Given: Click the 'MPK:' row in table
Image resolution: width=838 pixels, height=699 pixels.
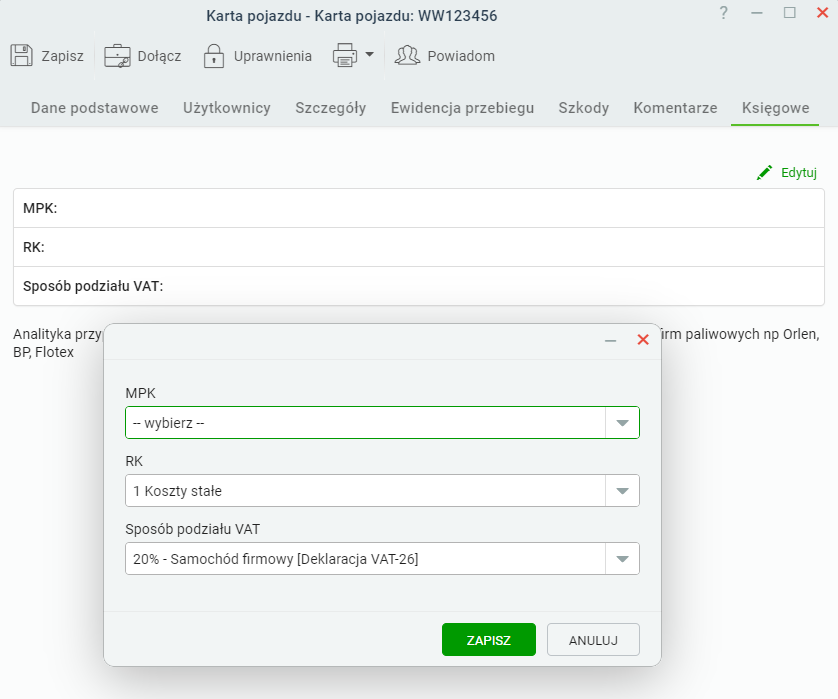Looking at the screenshot, I should 418,208.
